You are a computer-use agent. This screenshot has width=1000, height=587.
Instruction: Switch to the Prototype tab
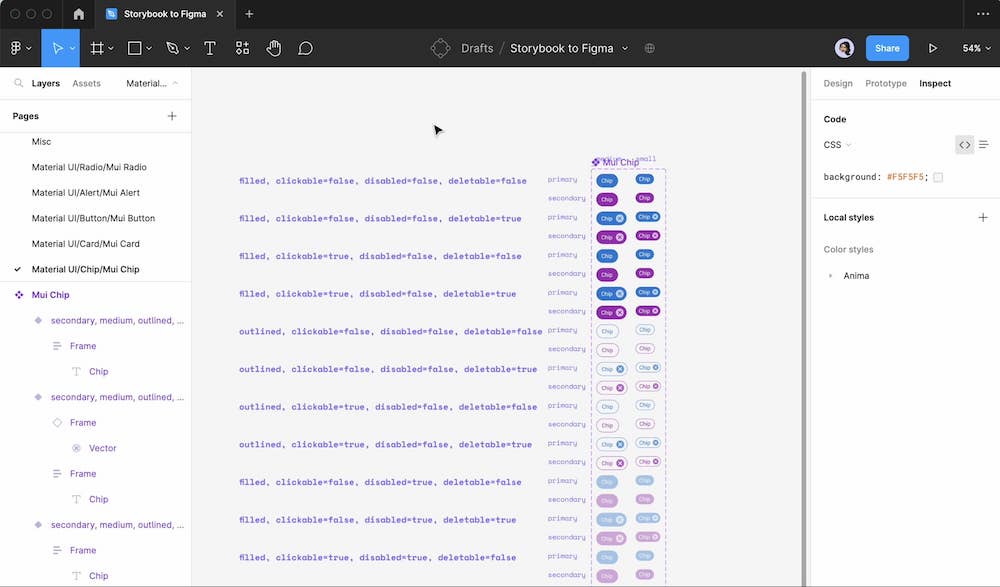[885, 84]
